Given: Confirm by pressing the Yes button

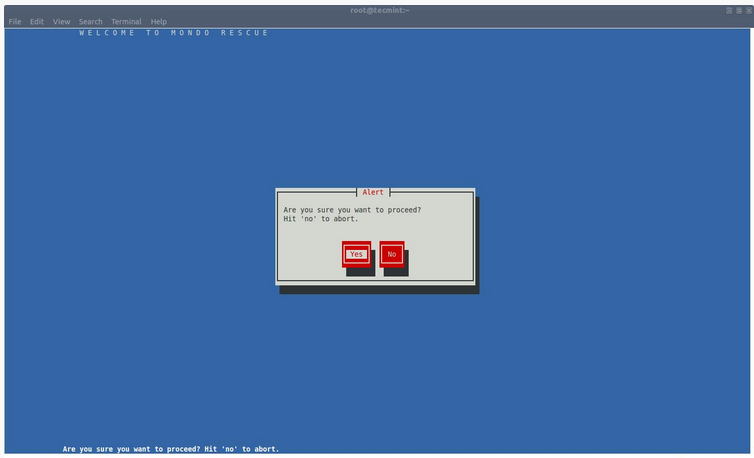Looking at the screenshot, I should pyautogui.click(x=356, y=254).
